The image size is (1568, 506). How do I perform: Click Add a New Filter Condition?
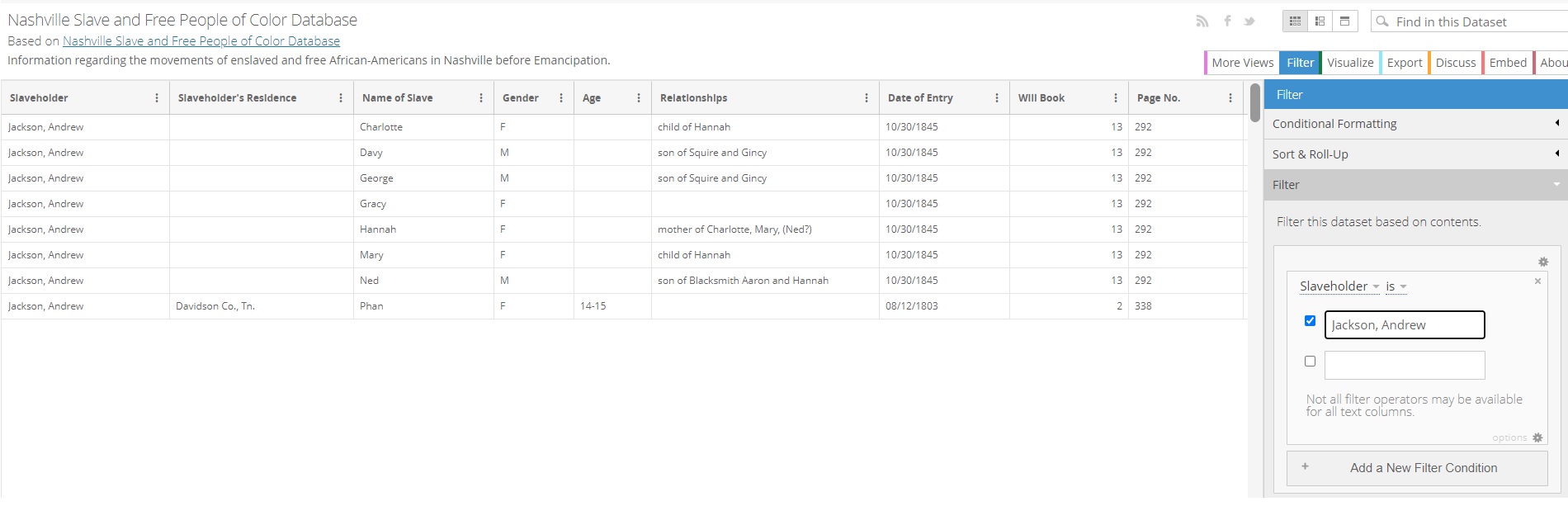click(x=1417, y=468)
